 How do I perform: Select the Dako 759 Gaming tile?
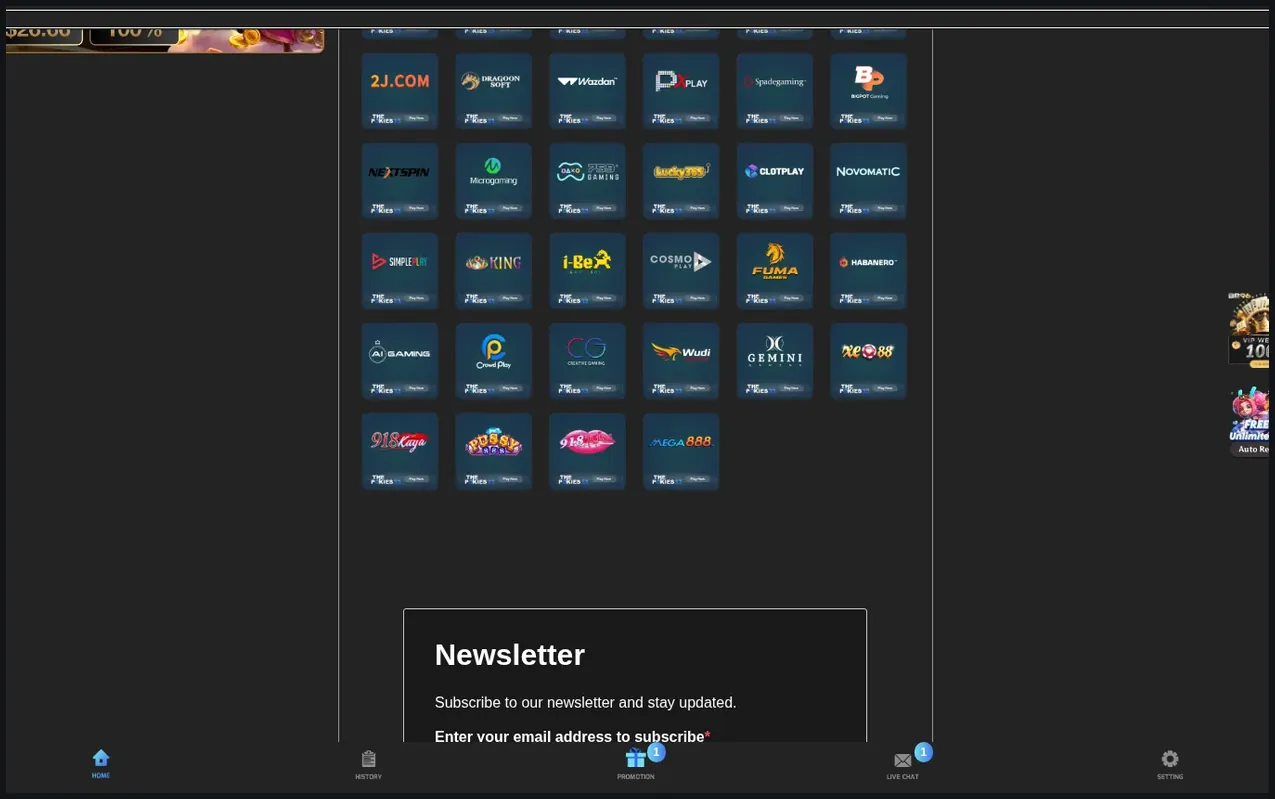[587, 181]
